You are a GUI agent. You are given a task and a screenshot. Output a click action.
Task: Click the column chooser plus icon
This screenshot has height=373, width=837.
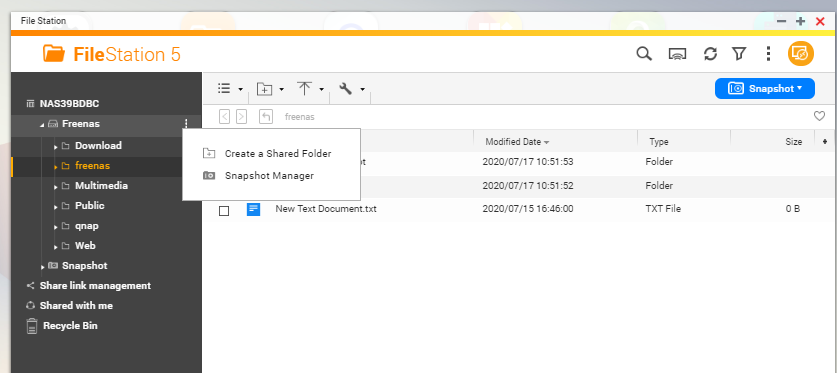(825, 141)
